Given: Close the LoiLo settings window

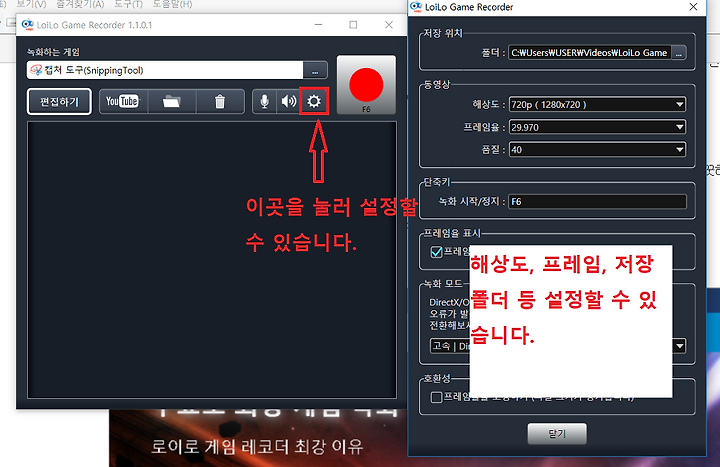Looking at the screenshot, I should point(693,7).
